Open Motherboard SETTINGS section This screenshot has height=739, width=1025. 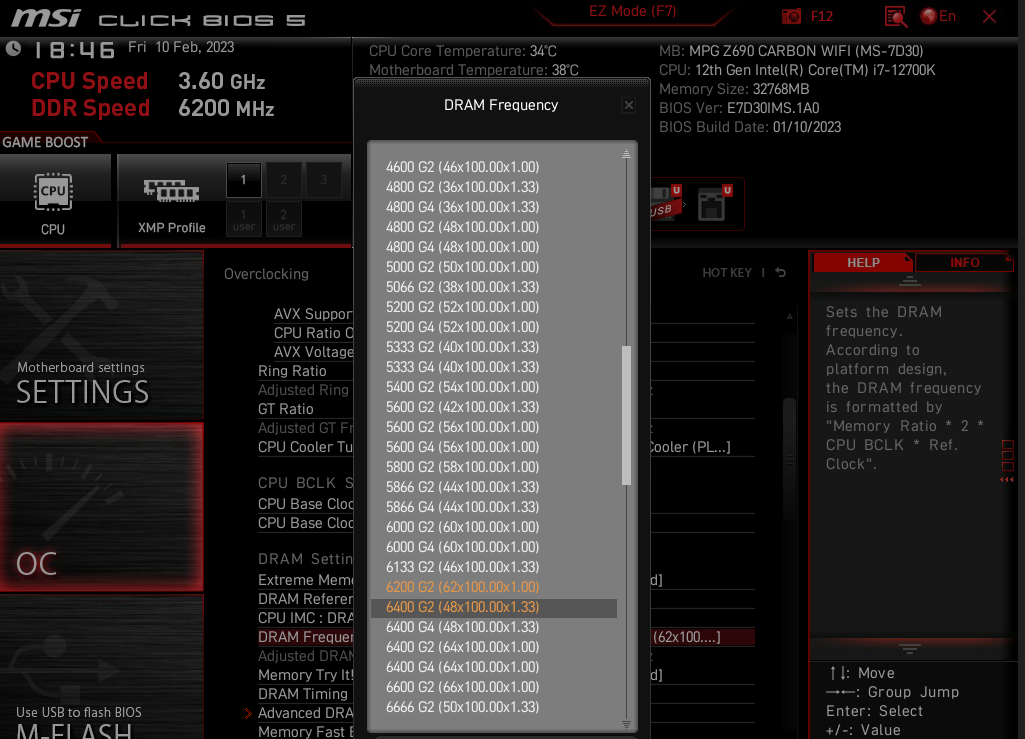point(101,335)
